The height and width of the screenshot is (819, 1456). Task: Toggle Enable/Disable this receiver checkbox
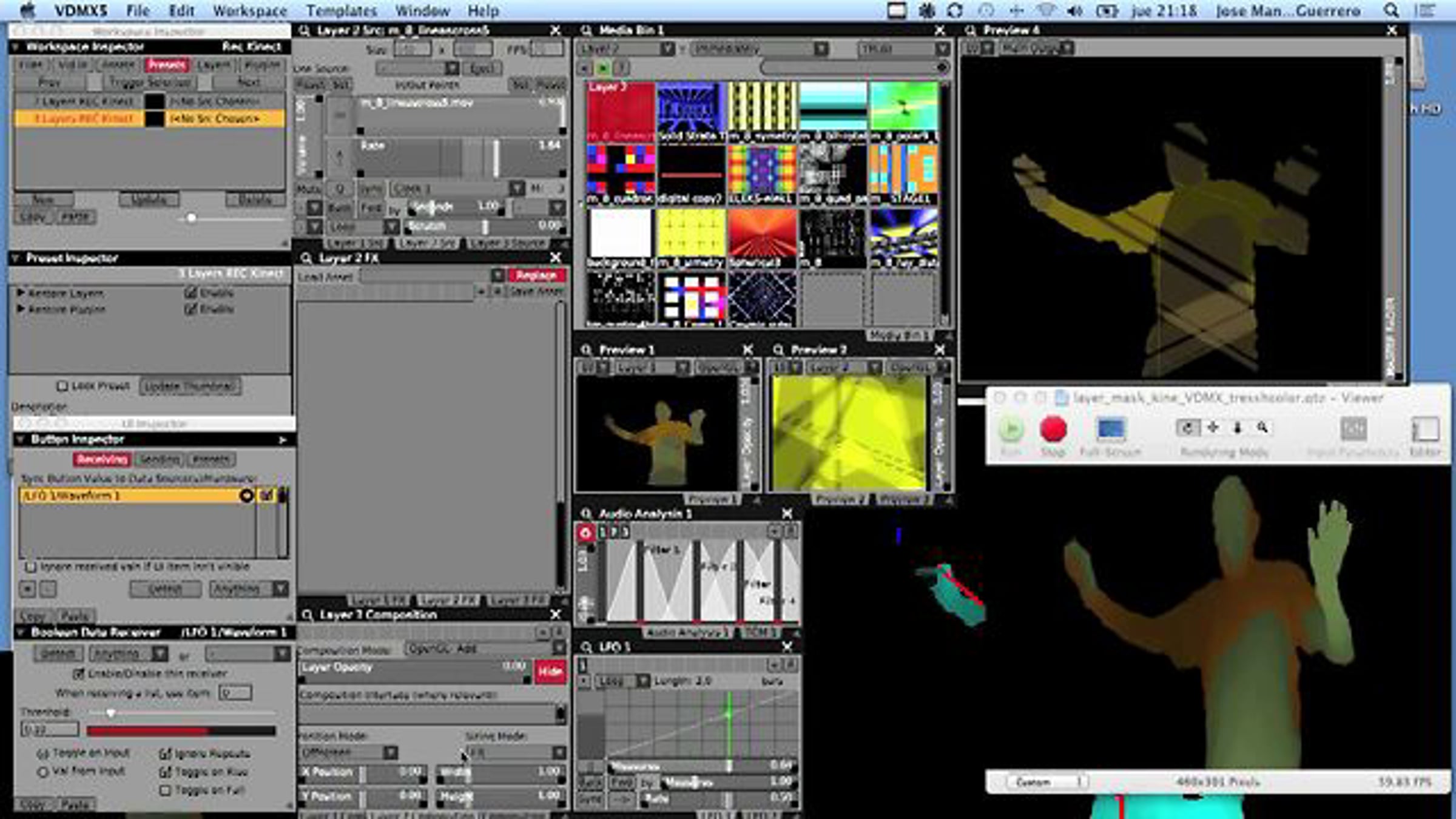78,673
